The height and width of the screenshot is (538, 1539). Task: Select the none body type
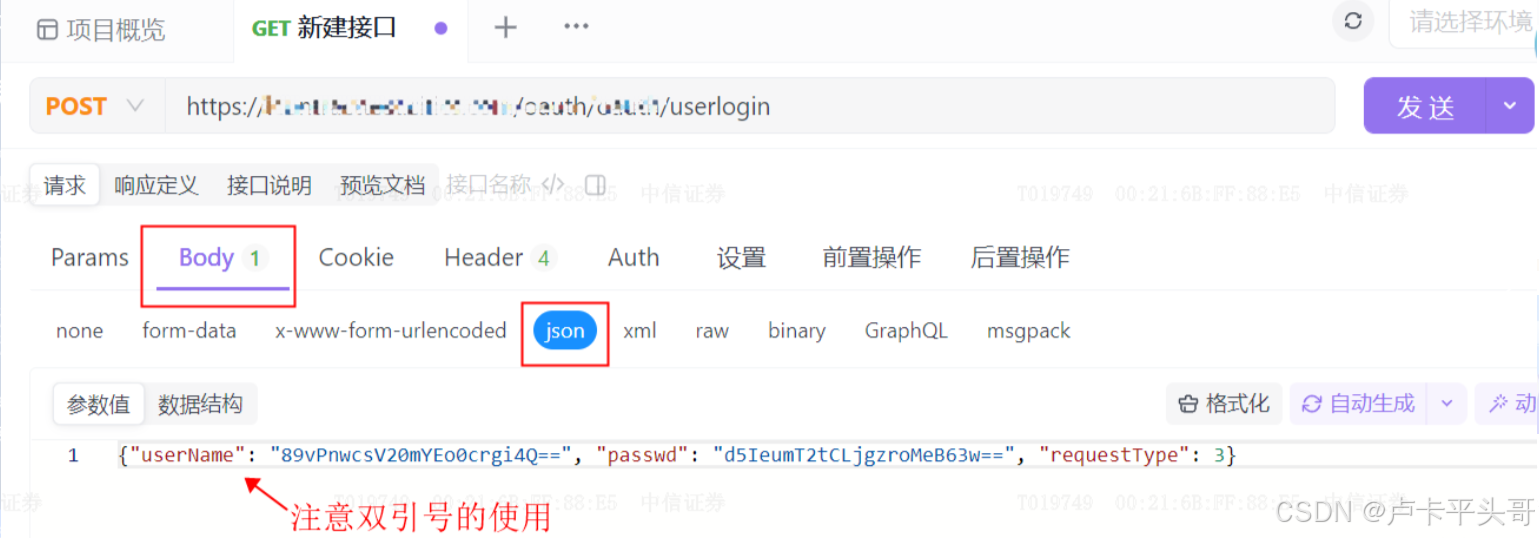click(x=79, y=331)
